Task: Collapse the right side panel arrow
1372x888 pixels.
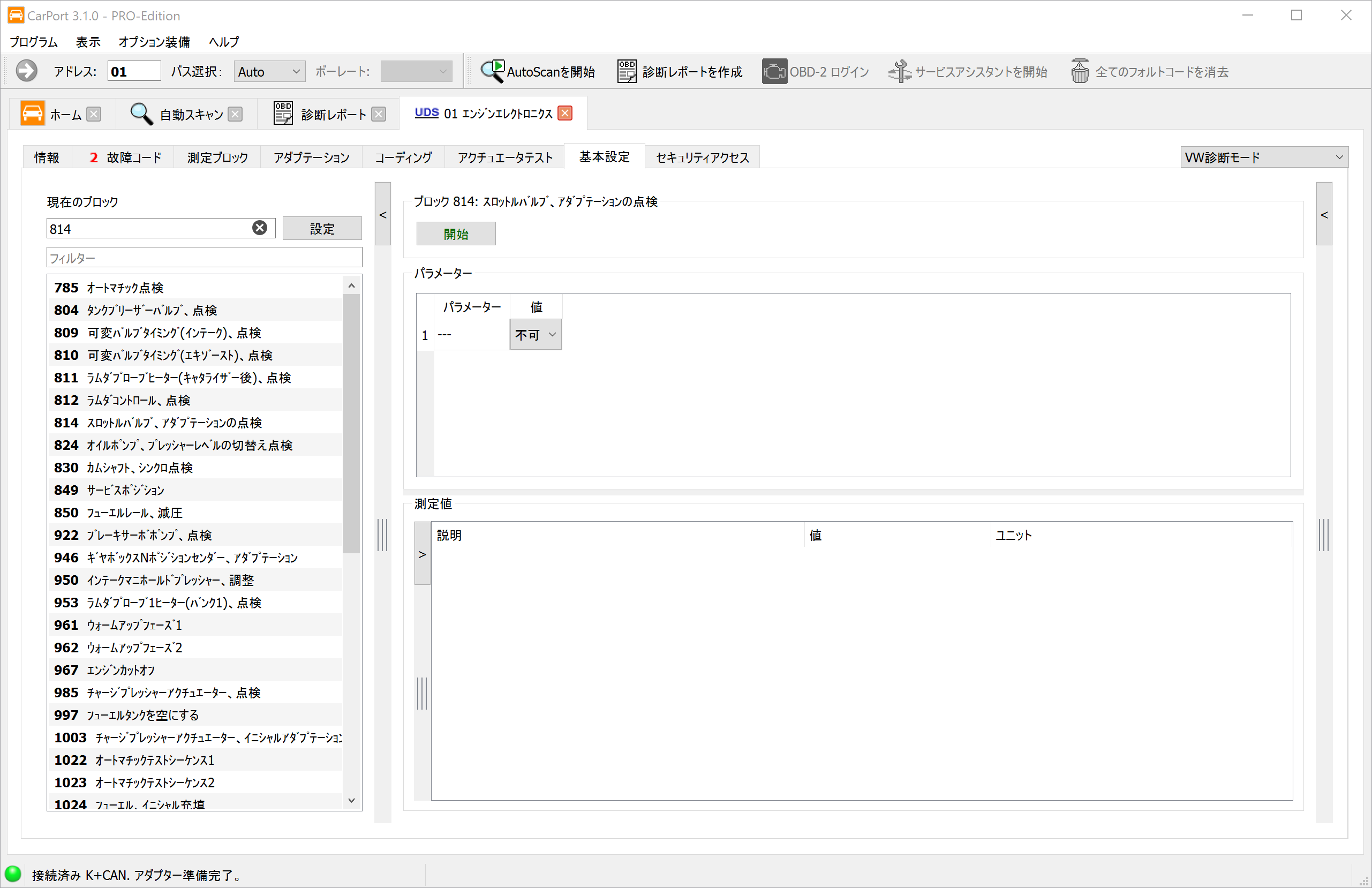Action: pyautogui.click(x=1324, y=215)
